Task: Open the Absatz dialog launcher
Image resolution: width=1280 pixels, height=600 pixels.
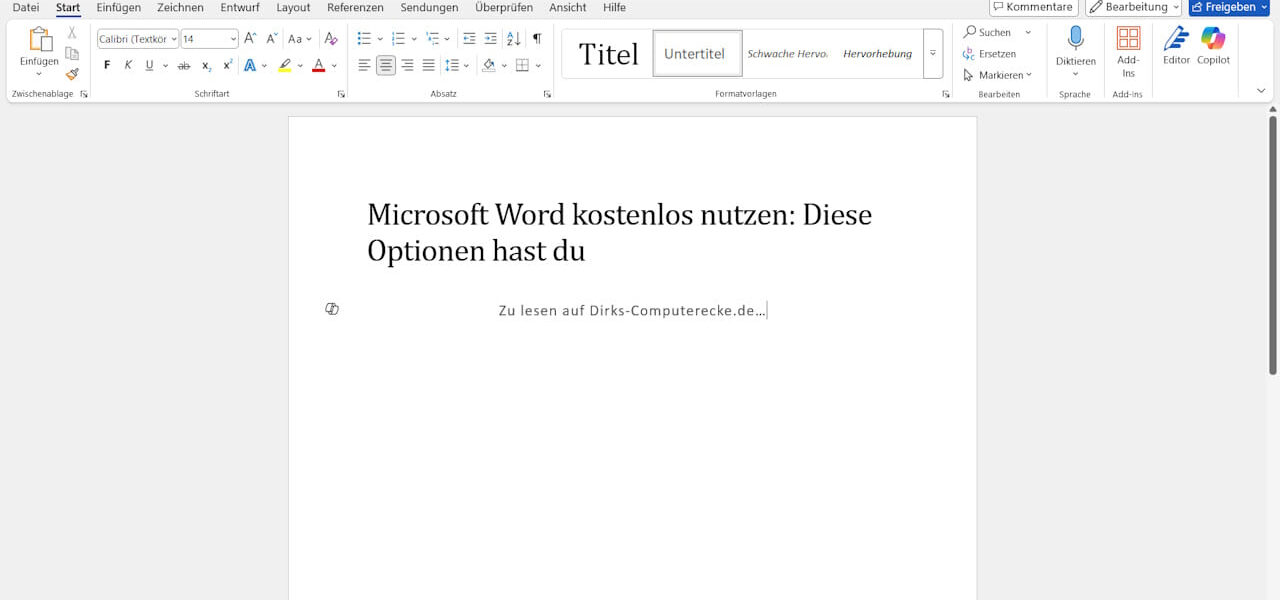Action: coord(547,94)
